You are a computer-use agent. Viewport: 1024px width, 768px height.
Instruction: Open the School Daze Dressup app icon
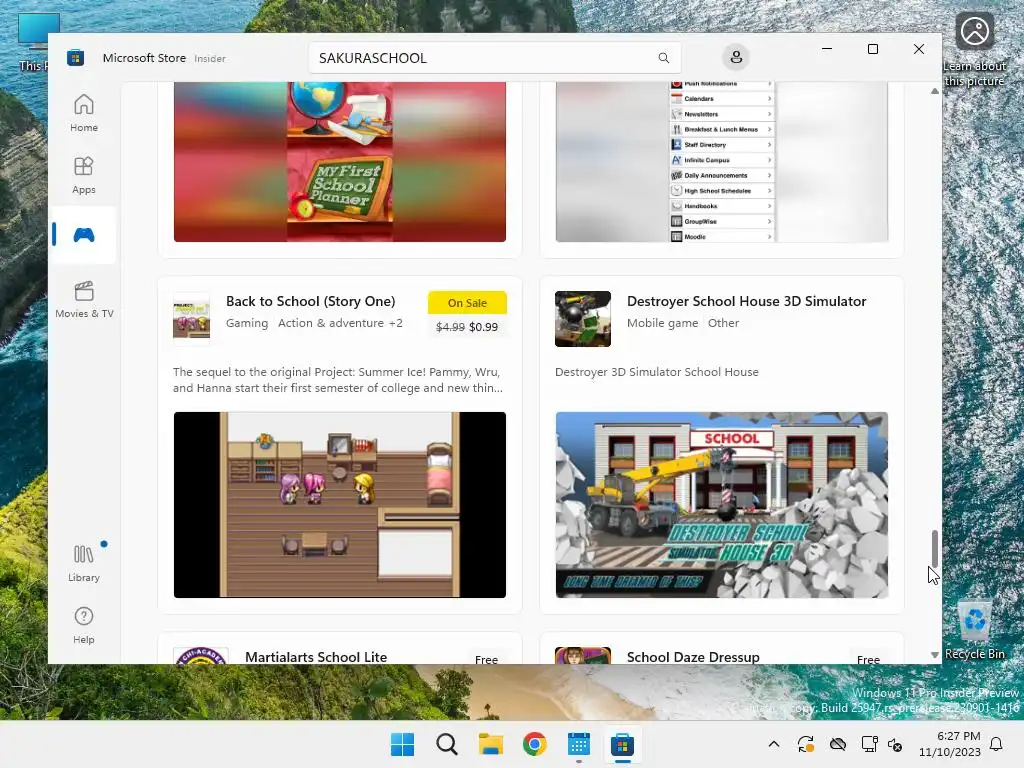point(583,655)
